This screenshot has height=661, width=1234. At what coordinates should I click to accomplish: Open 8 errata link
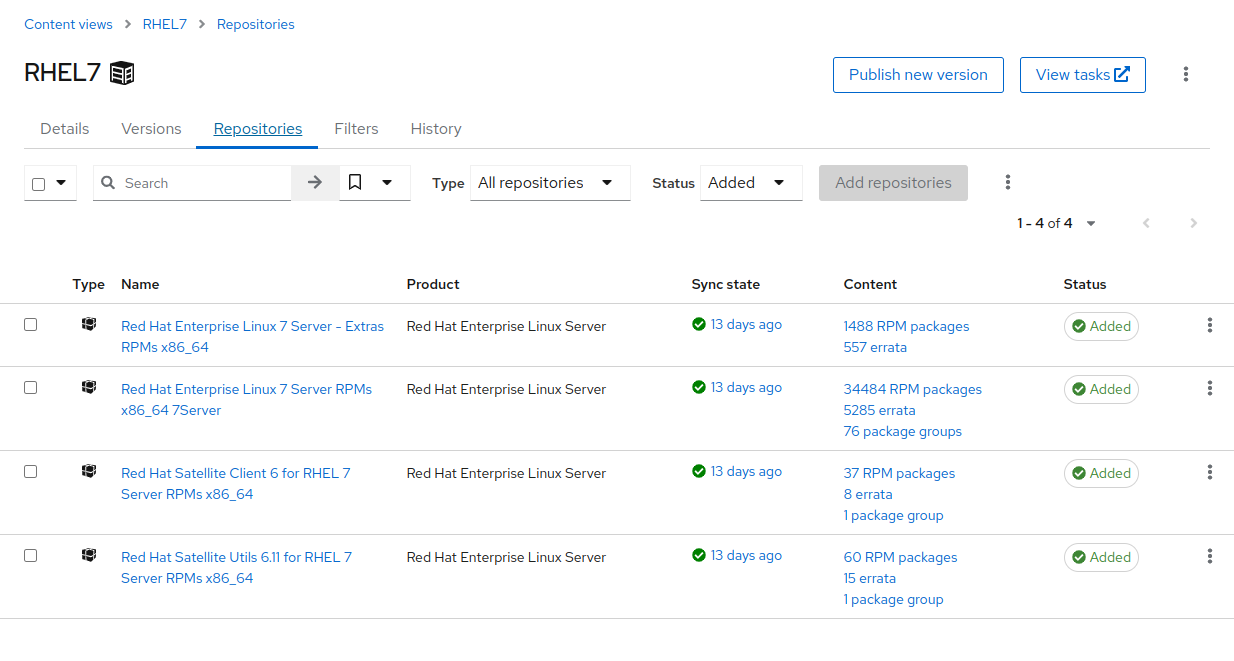868,494
